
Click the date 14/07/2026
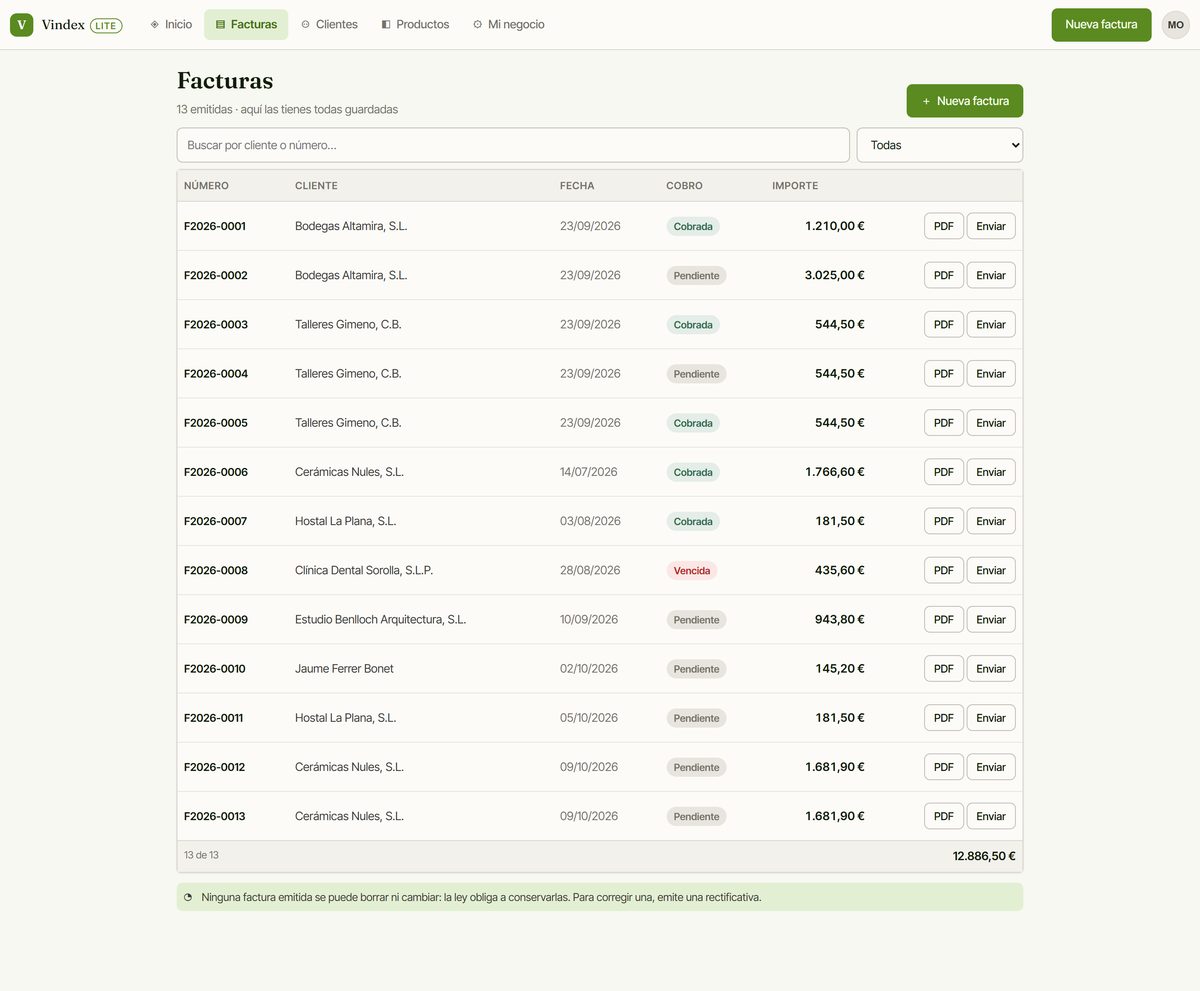589,472
